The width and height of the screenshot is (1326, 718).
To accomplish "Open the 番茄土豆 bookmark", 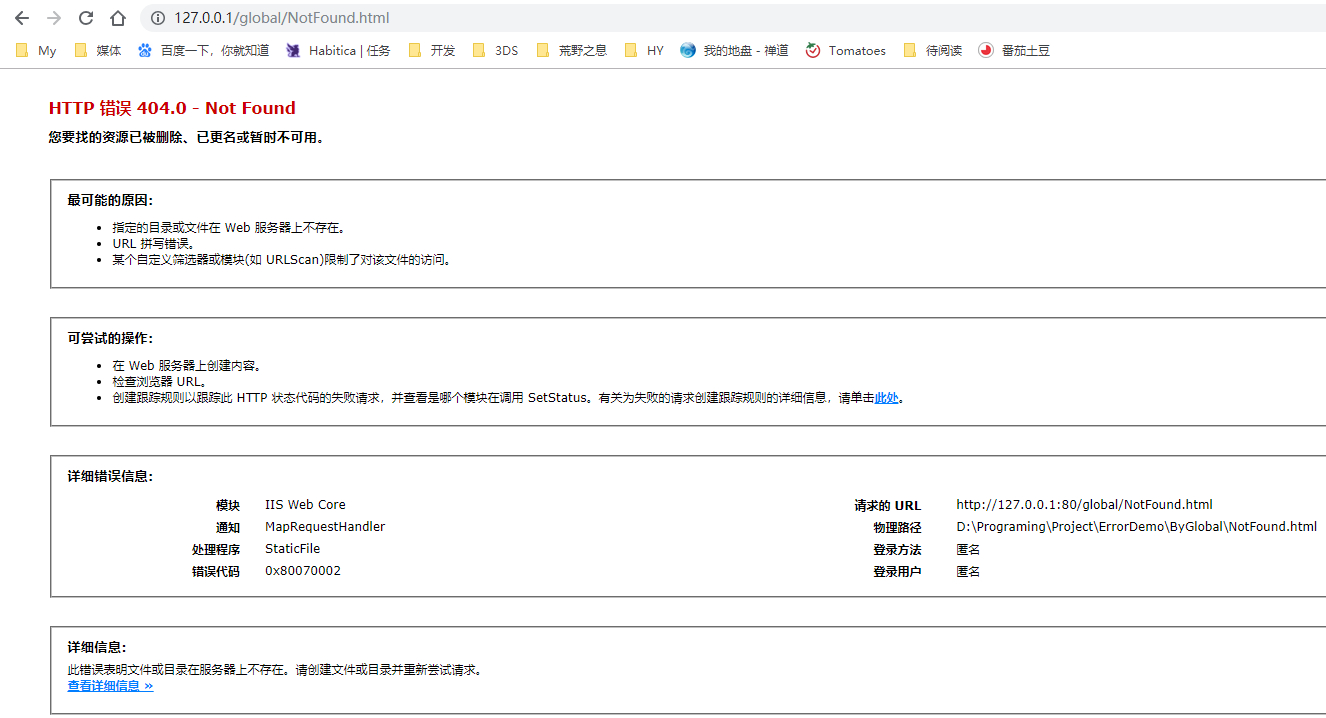I will (1014, 50).
